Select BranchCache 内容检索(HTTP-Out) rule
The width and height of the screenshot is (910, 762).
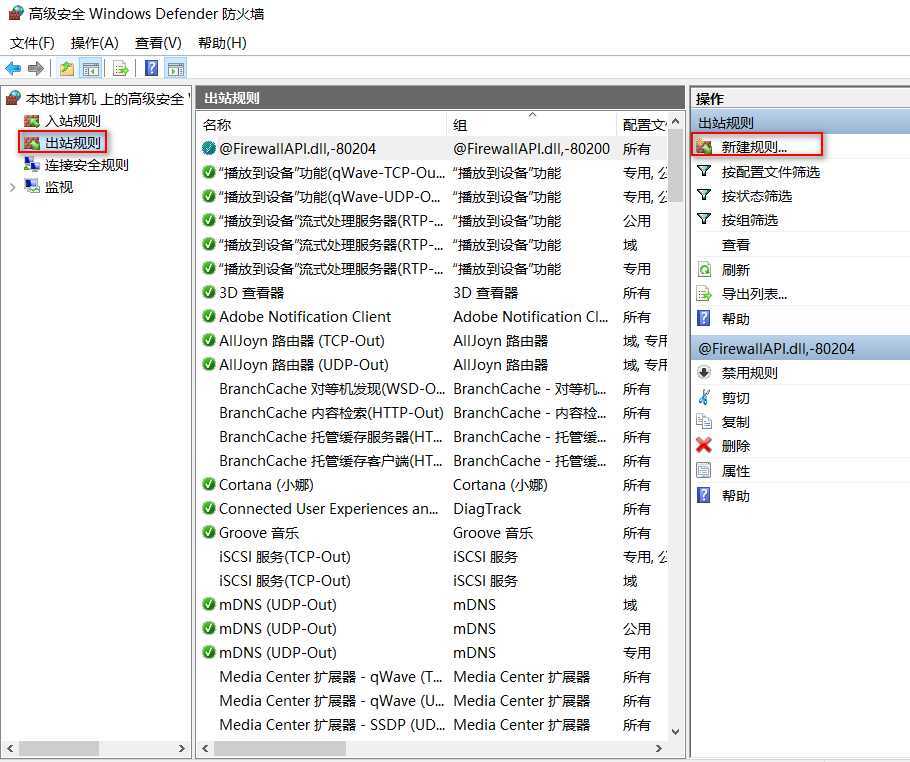tap(433, 413)
